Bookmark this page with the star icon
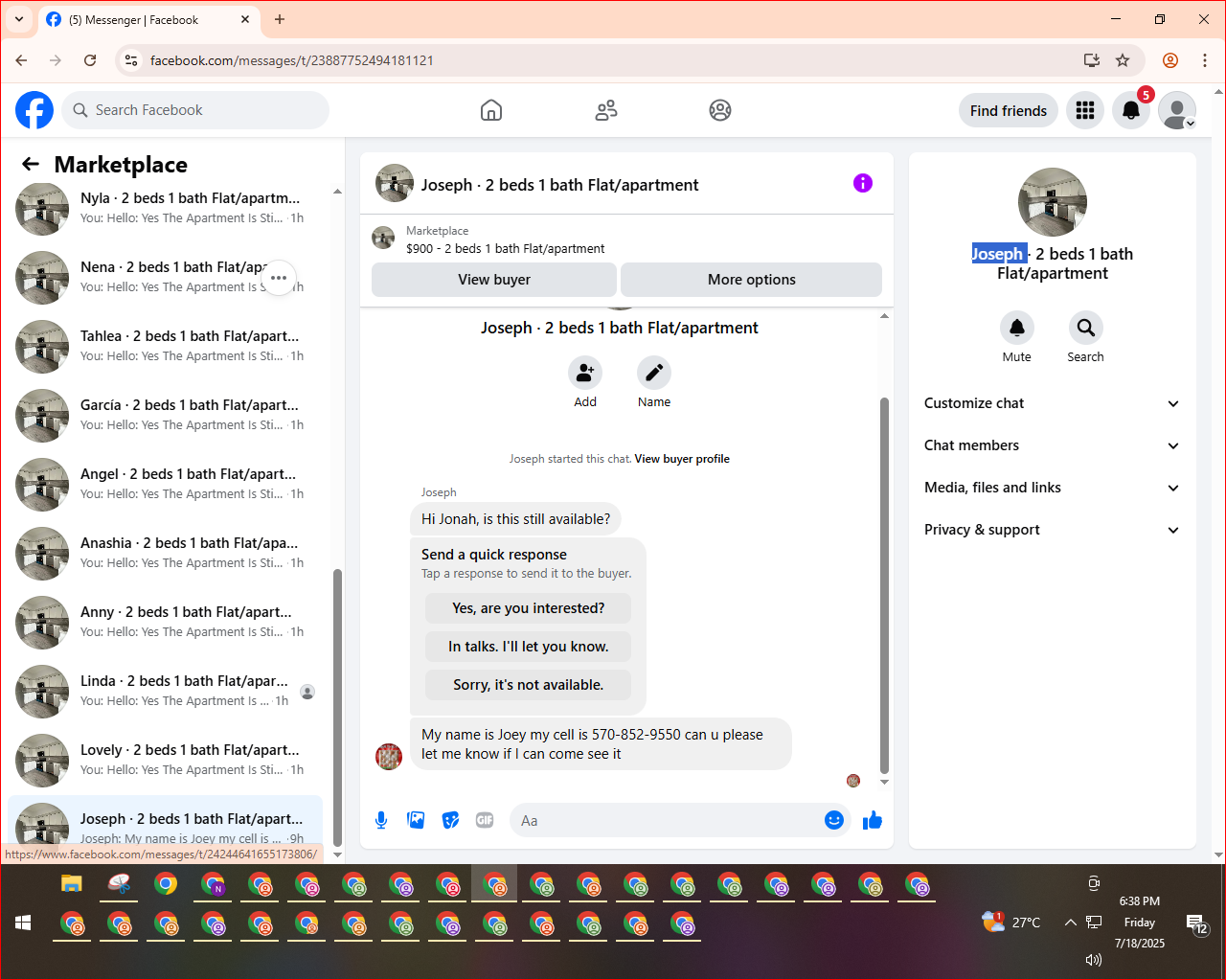The width and height of the screenshot is (1226, 980). coord(1123,60)
